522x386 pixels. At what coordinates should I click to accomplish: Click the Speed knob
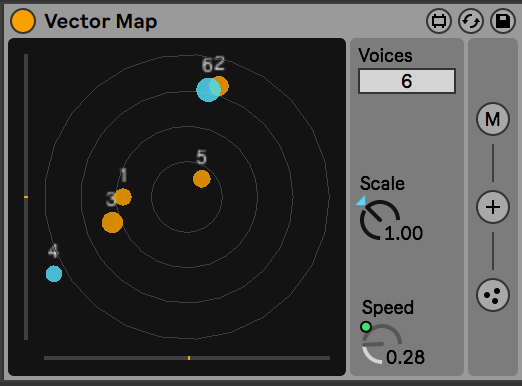[381, 344]
